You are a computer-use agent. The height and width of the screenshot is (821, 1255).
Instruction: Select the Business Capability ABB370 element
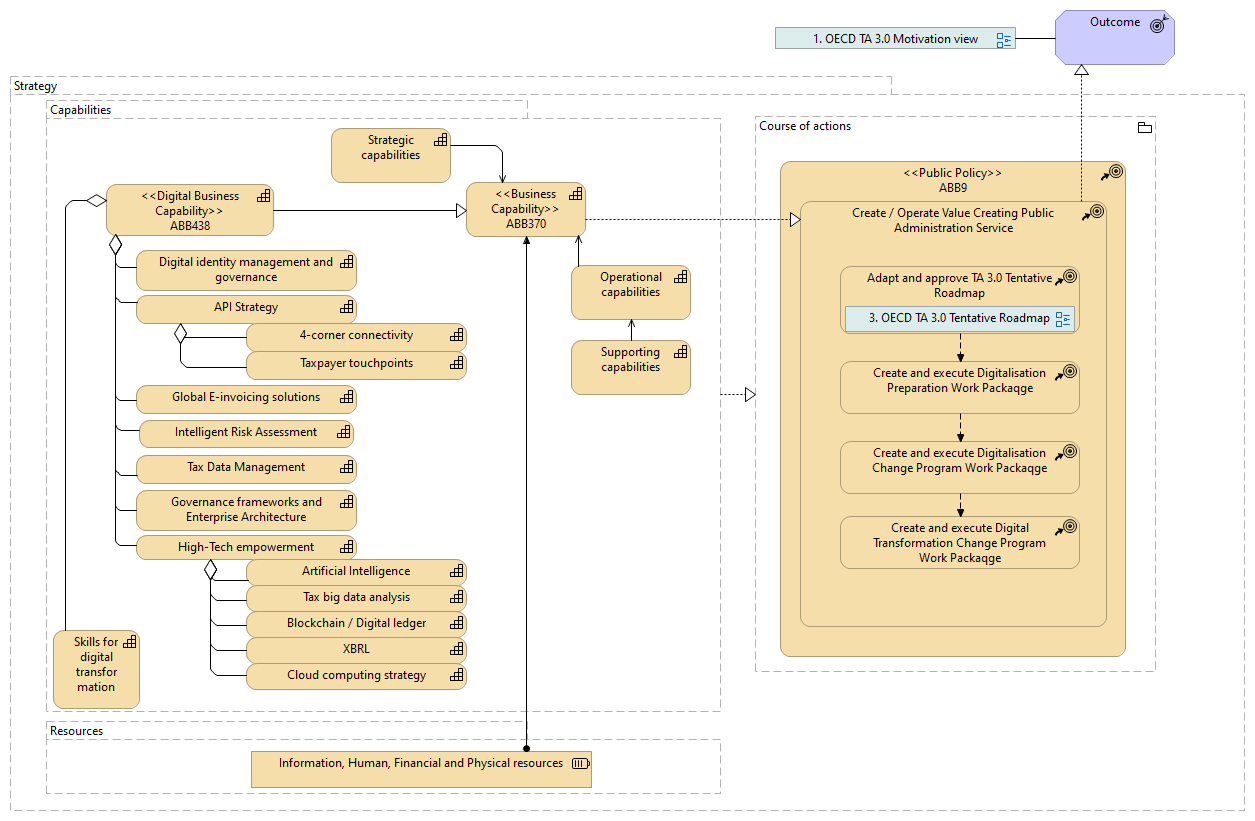[526, 209]
